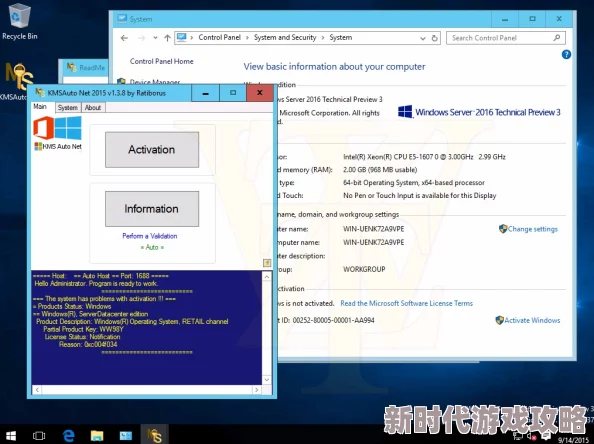Screen dimensions: 594x444
Task: Click the System window title bar icon
Action: pyautogui.click(x=122, y=19)
